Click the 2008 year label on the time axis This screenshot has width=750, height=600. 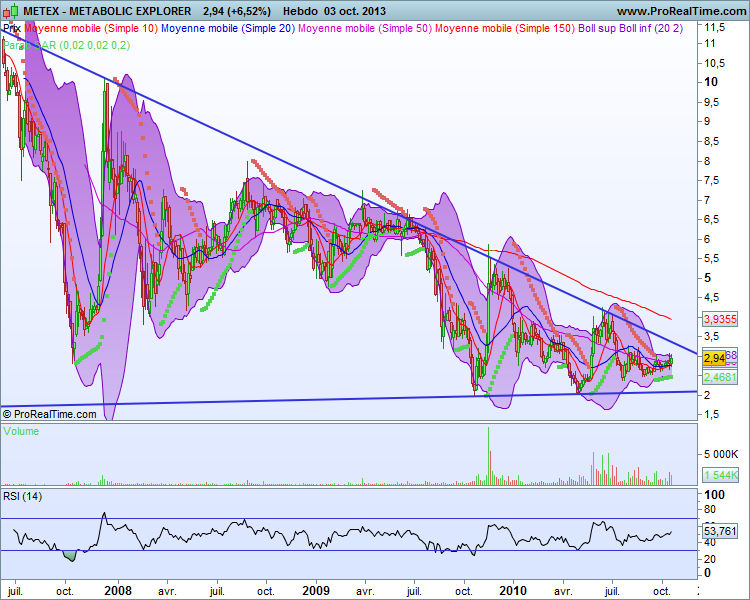[118, 591]
